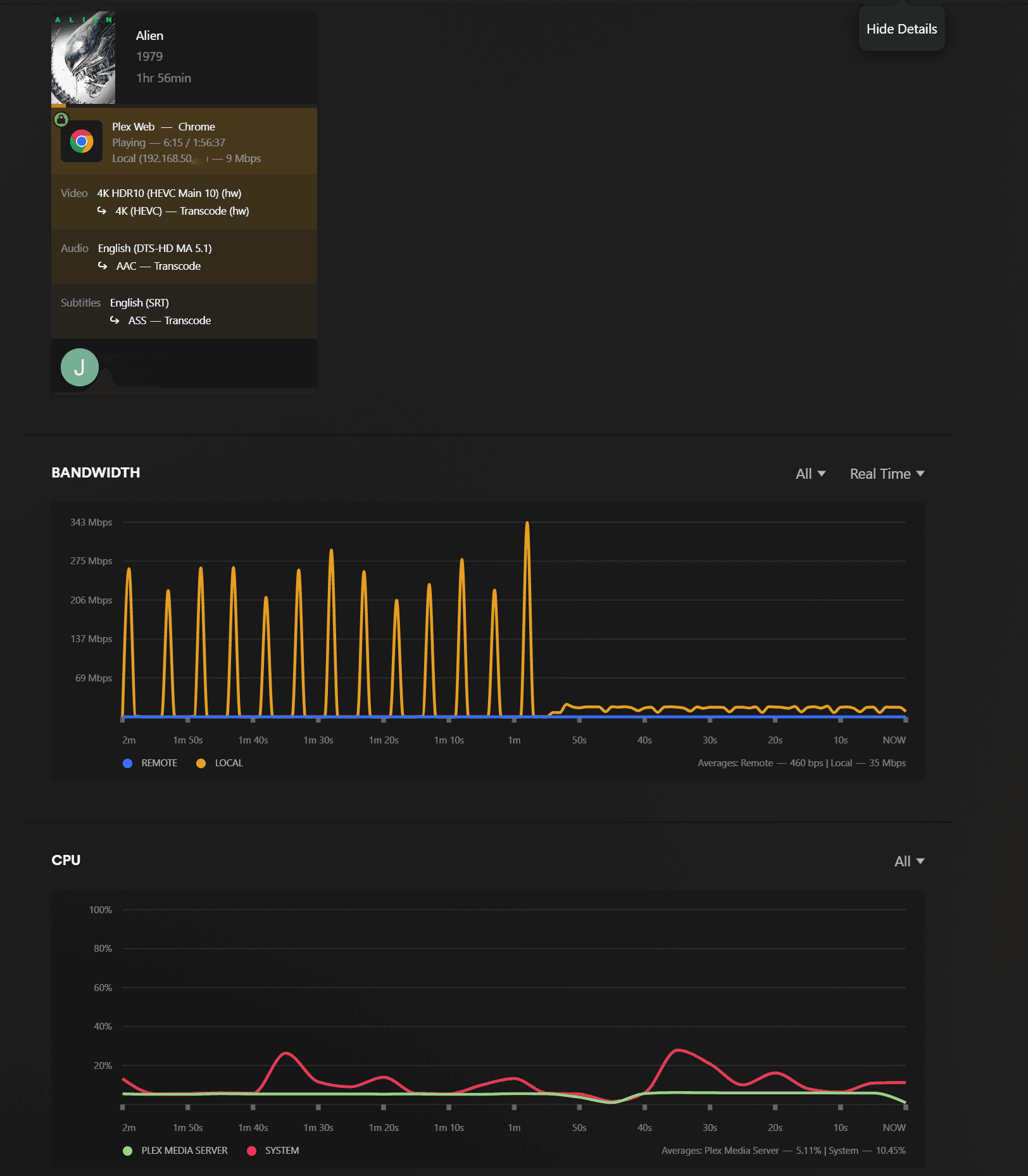1028x1176 pixels.
Task: Click the CPU averages summary text
Action: (x=784, y=1151)
